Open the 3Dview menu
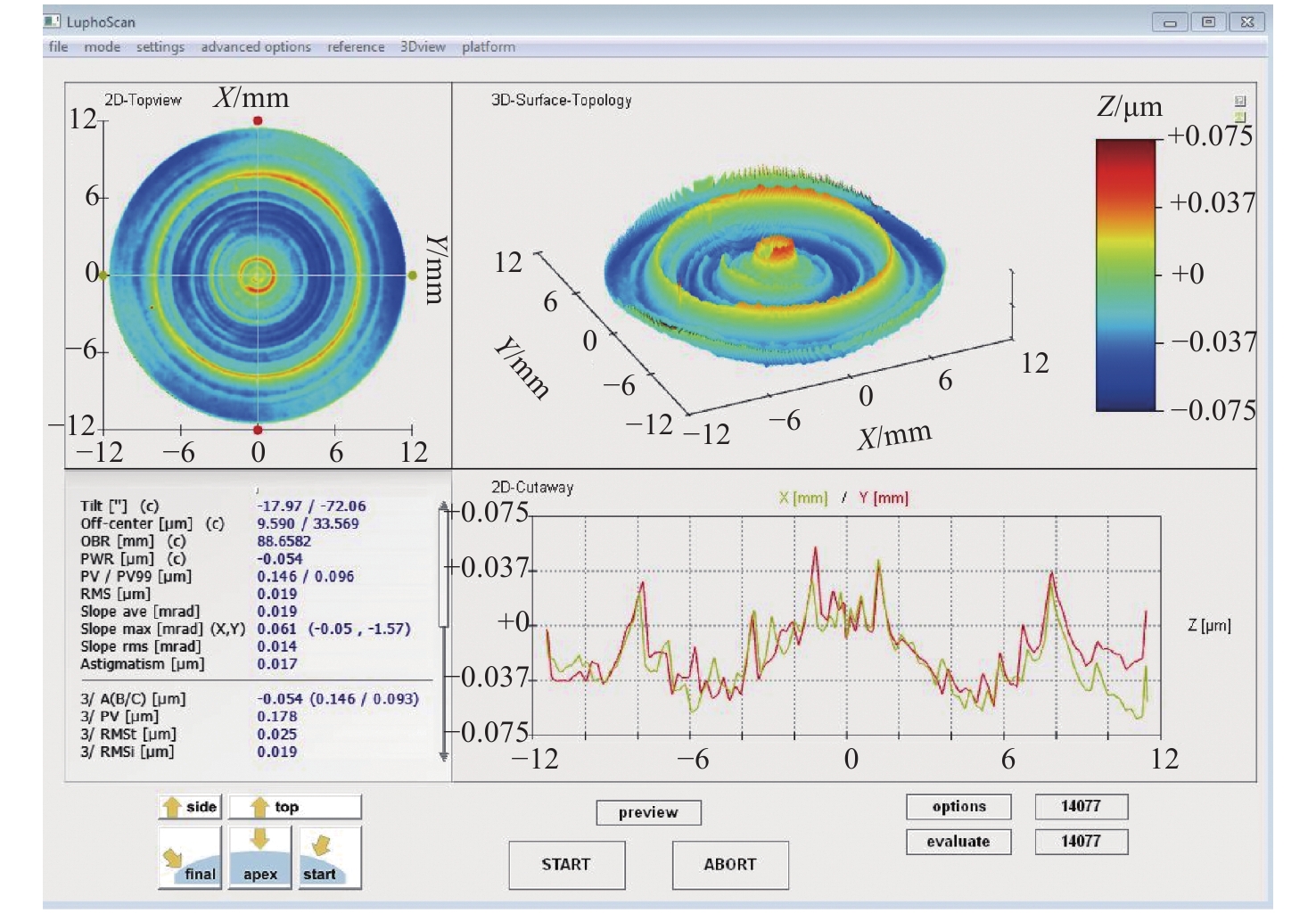Viewport: 1316px width, 913px height. click(423, 47)
